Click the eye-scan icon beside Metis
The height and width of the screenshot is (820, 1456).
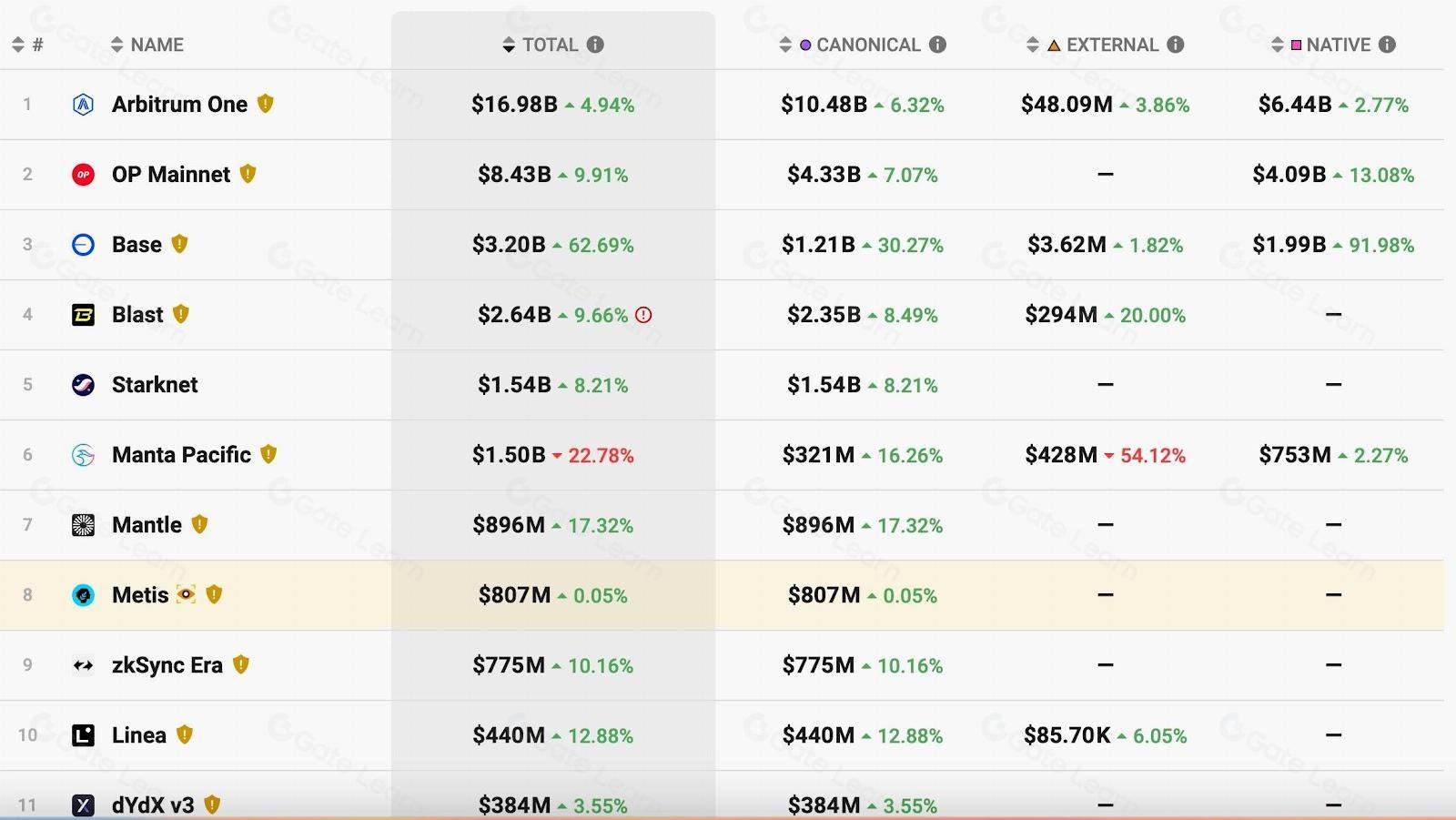tap(186, 594)
